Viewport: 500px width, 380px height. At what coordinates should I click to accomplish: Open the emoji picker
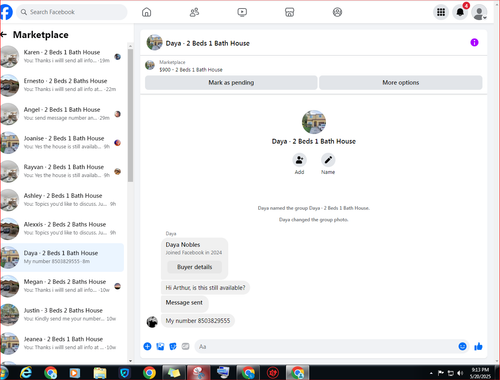[462, 346]
